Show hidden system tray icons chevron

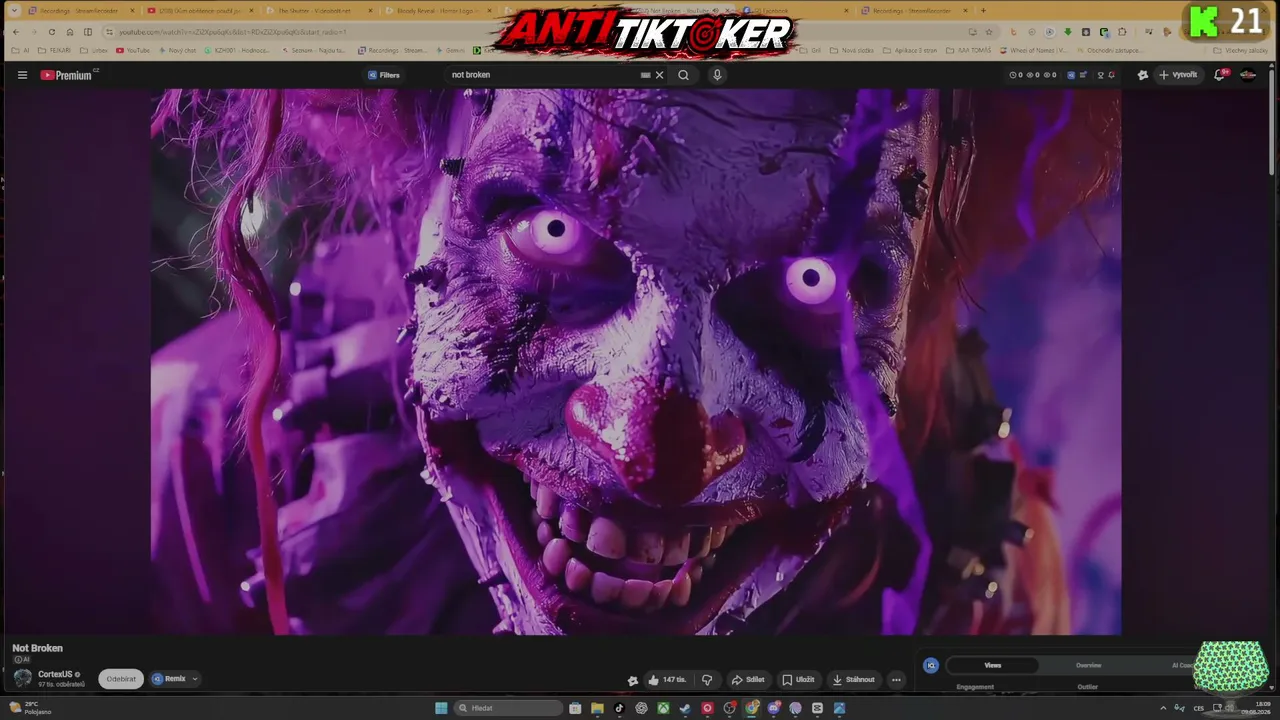[1164, 708]
